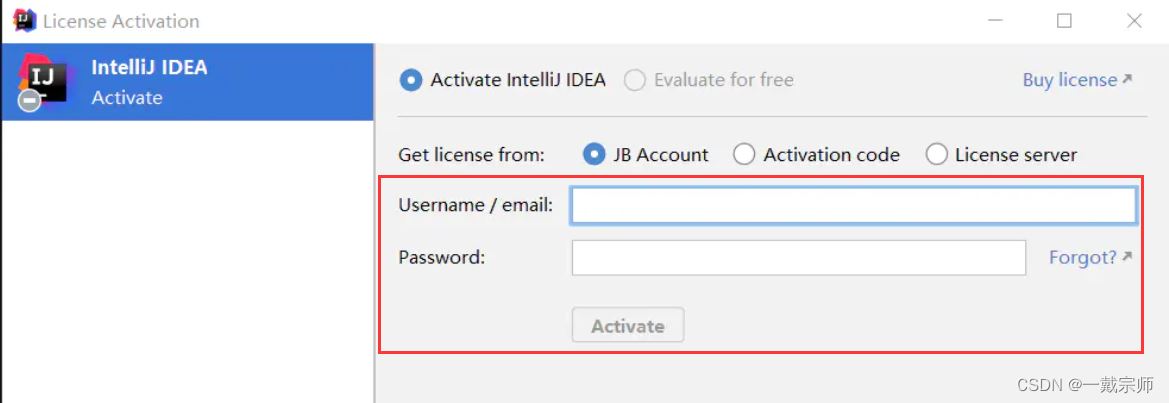Viewport: 1169px width, 403px height.
Task: Maximize the License Activation window
Action: click(x=1065, y=21)
